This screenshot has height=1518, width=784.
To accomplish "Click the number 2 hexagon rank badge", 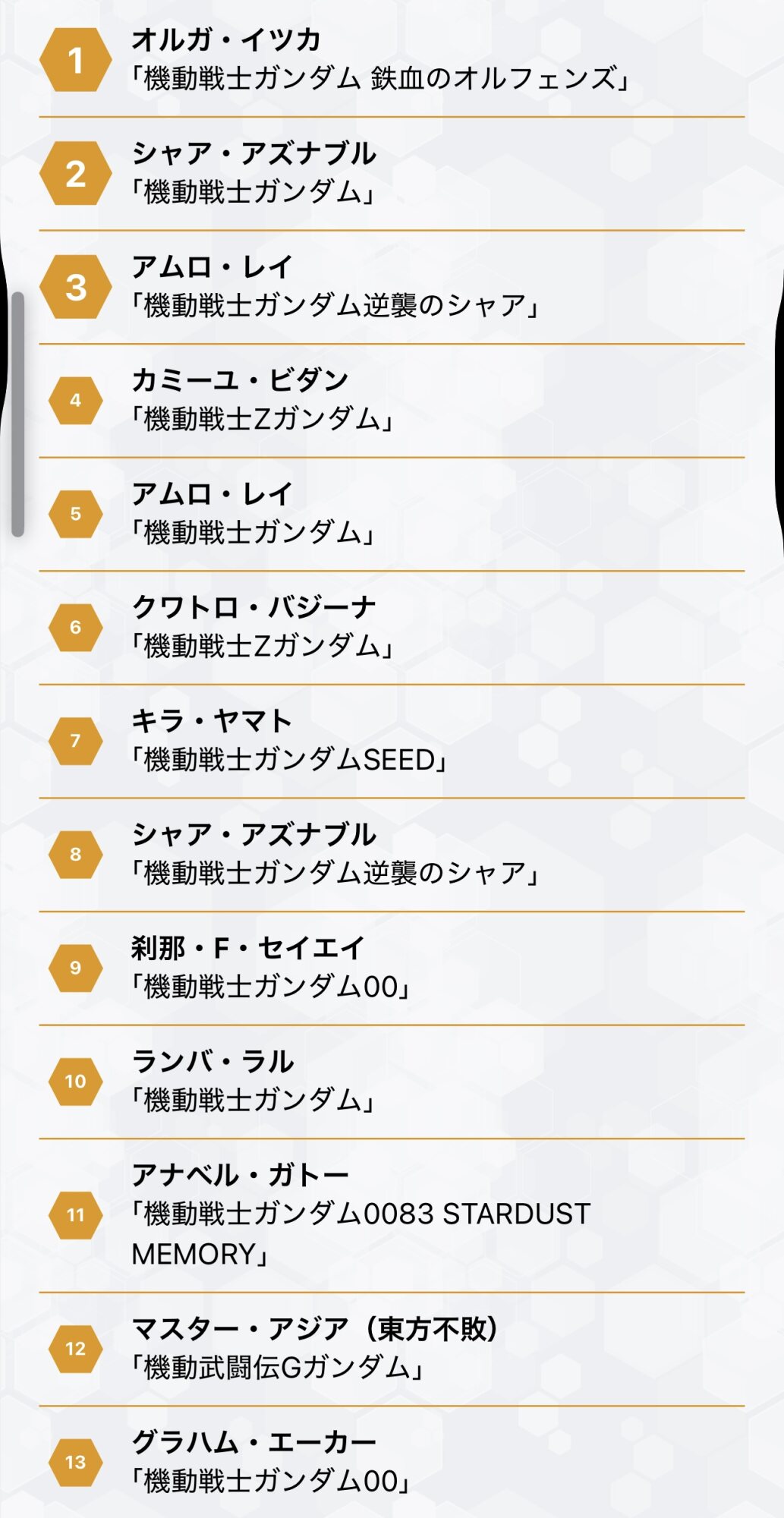I will click(x=75, y=174).
